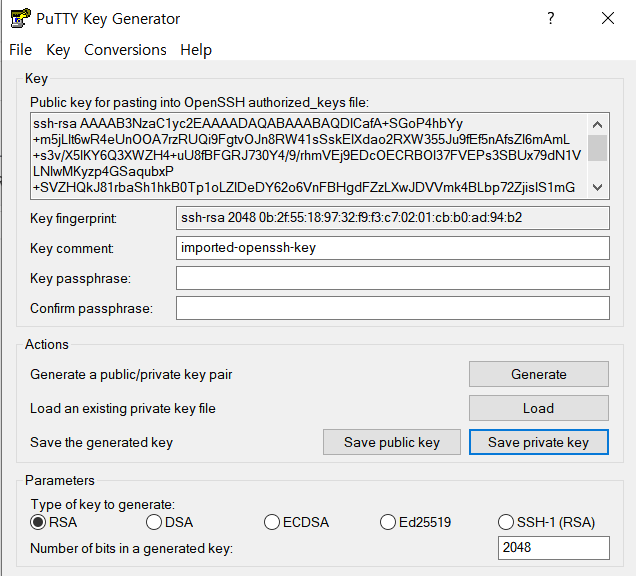Image resolution: width=636 pixels, height=576 pixels.
Task: Click the 'Key comment:' label
Action: point(72,248)
